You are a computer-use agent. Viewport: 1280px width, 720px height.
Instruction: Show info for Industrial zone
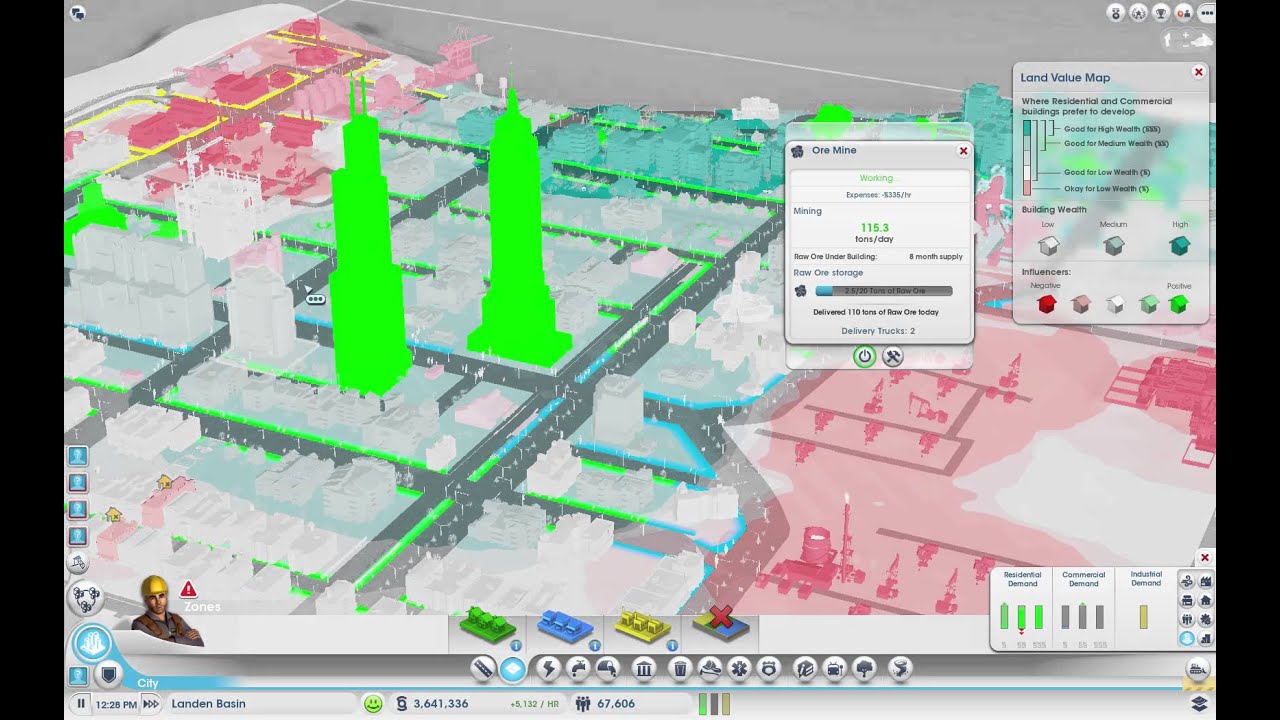click(x=672, y=646)
